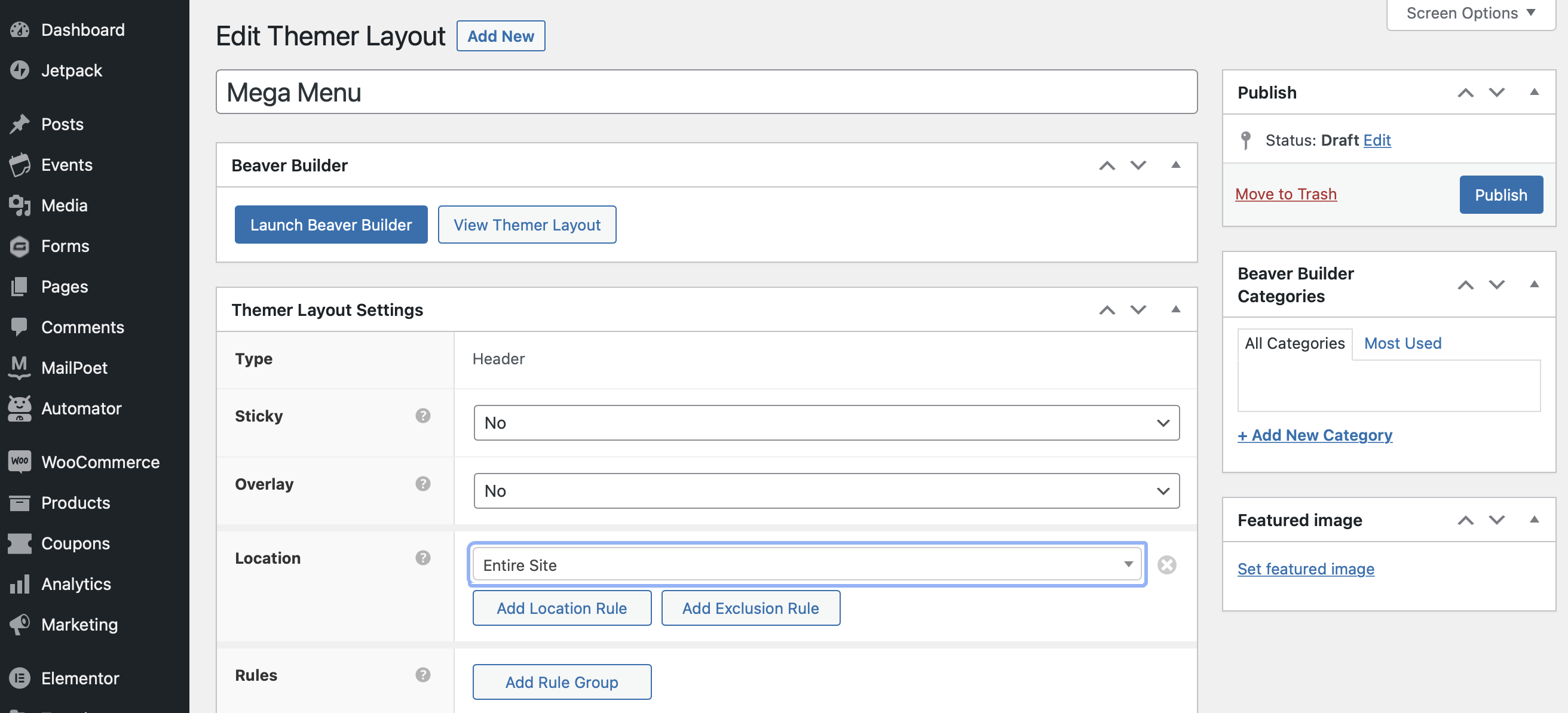Open the Screen Options tab
This screenshot has width=1568, height=713.
point(1470,13)
